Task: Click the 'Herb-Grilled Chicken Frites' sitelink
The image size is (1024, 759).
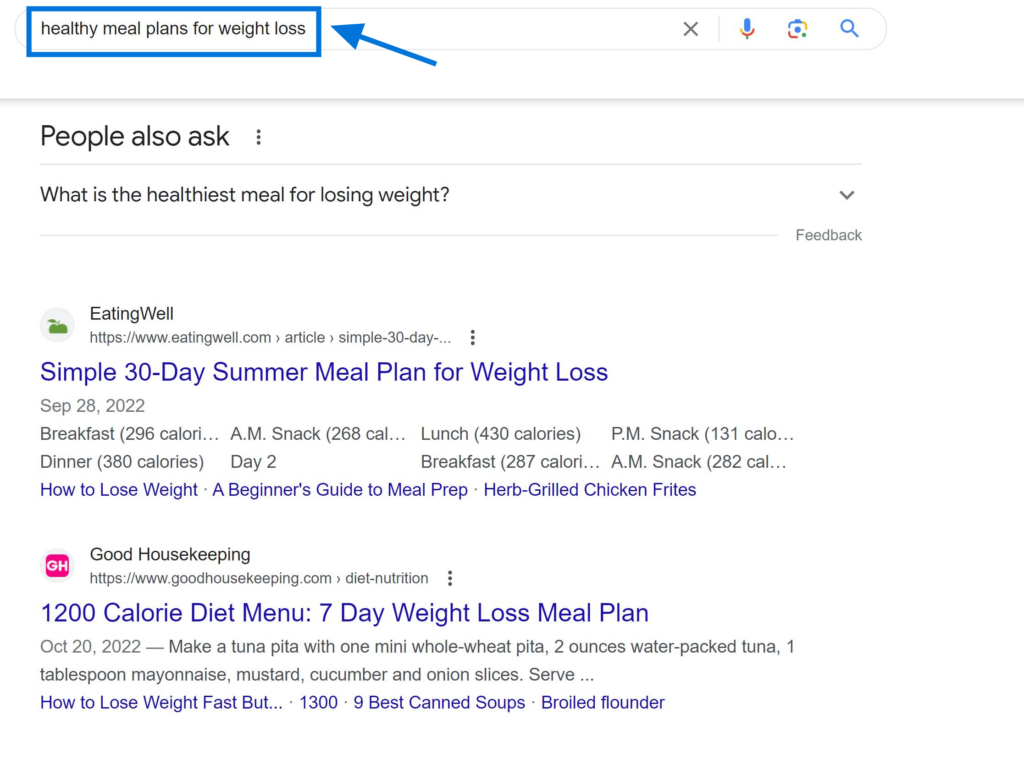Action: (x=590, y=490)
